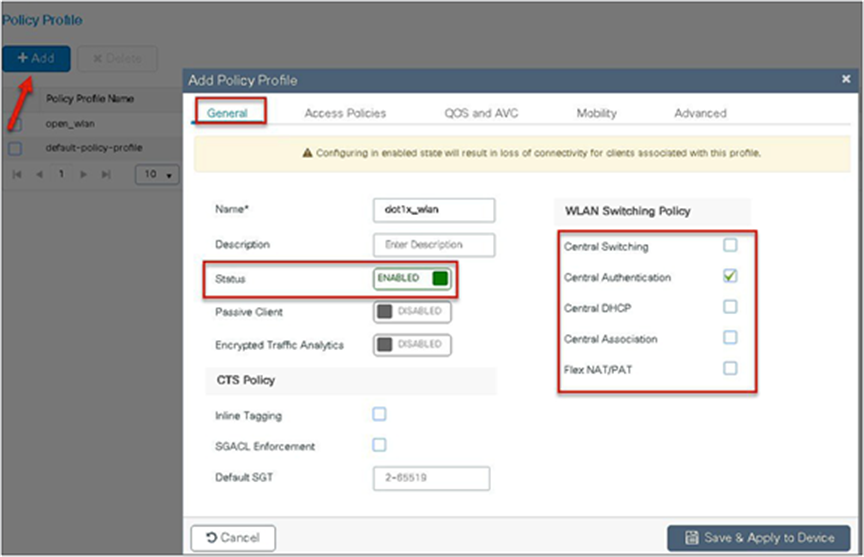Turn on Passive Client toggle

point(412,312)
